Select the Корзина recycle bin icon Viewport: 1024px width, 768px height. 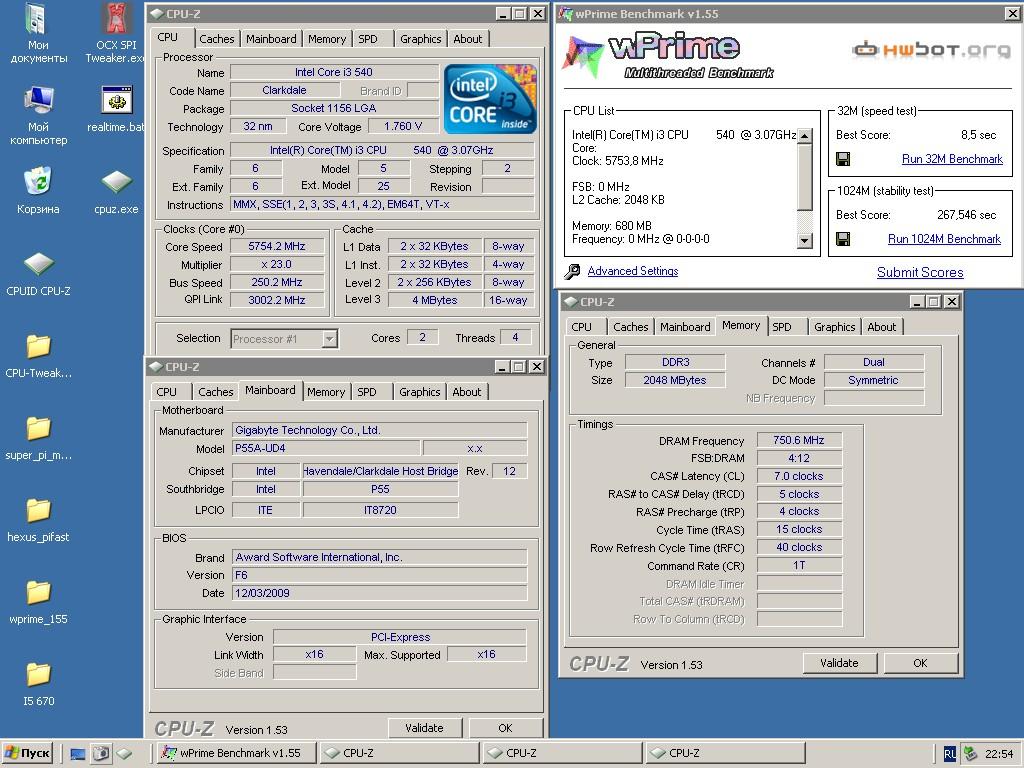pos(38,191)
